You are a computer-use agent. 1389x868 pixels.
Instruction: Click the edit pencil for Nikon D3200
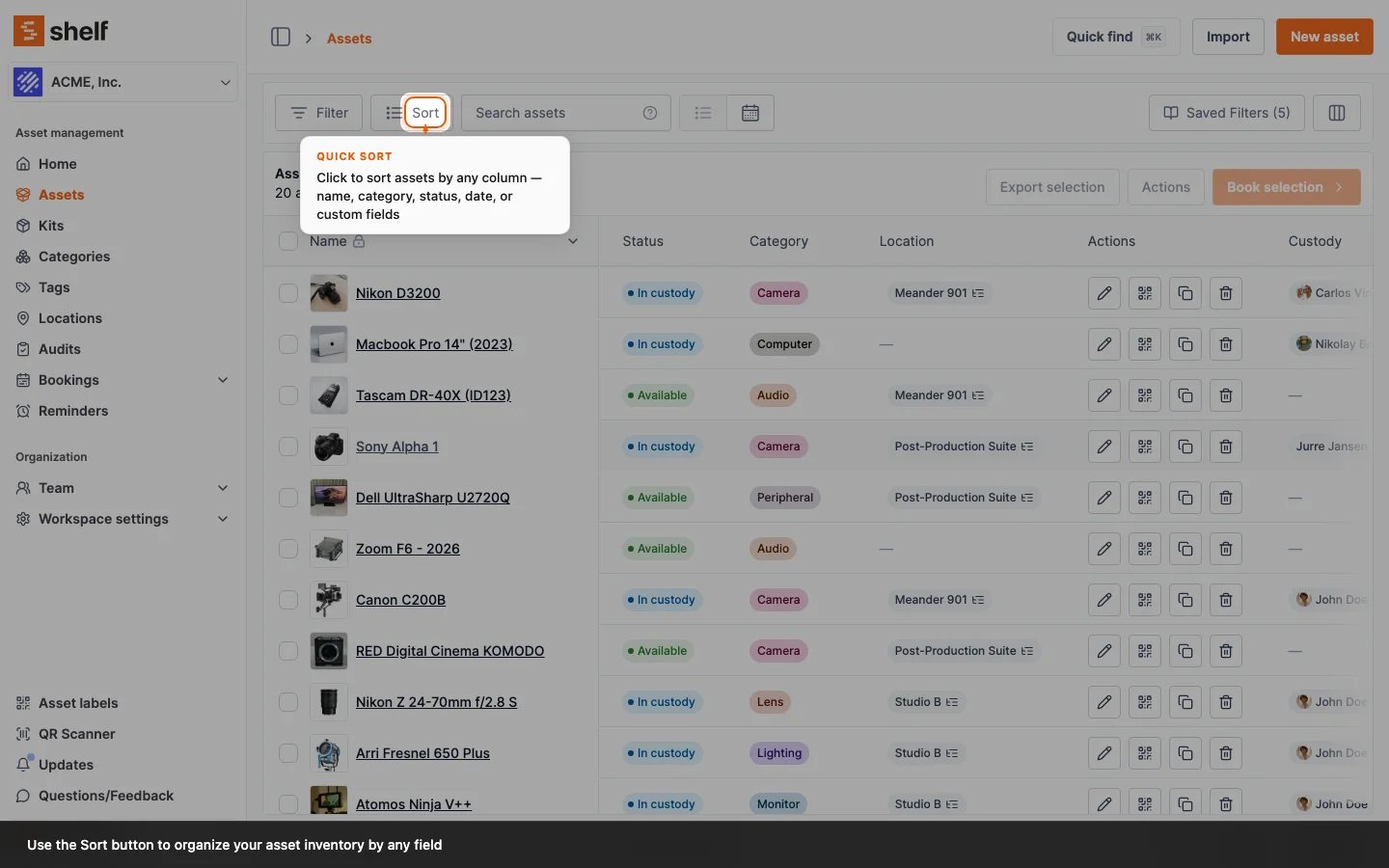click(1103, 293)
